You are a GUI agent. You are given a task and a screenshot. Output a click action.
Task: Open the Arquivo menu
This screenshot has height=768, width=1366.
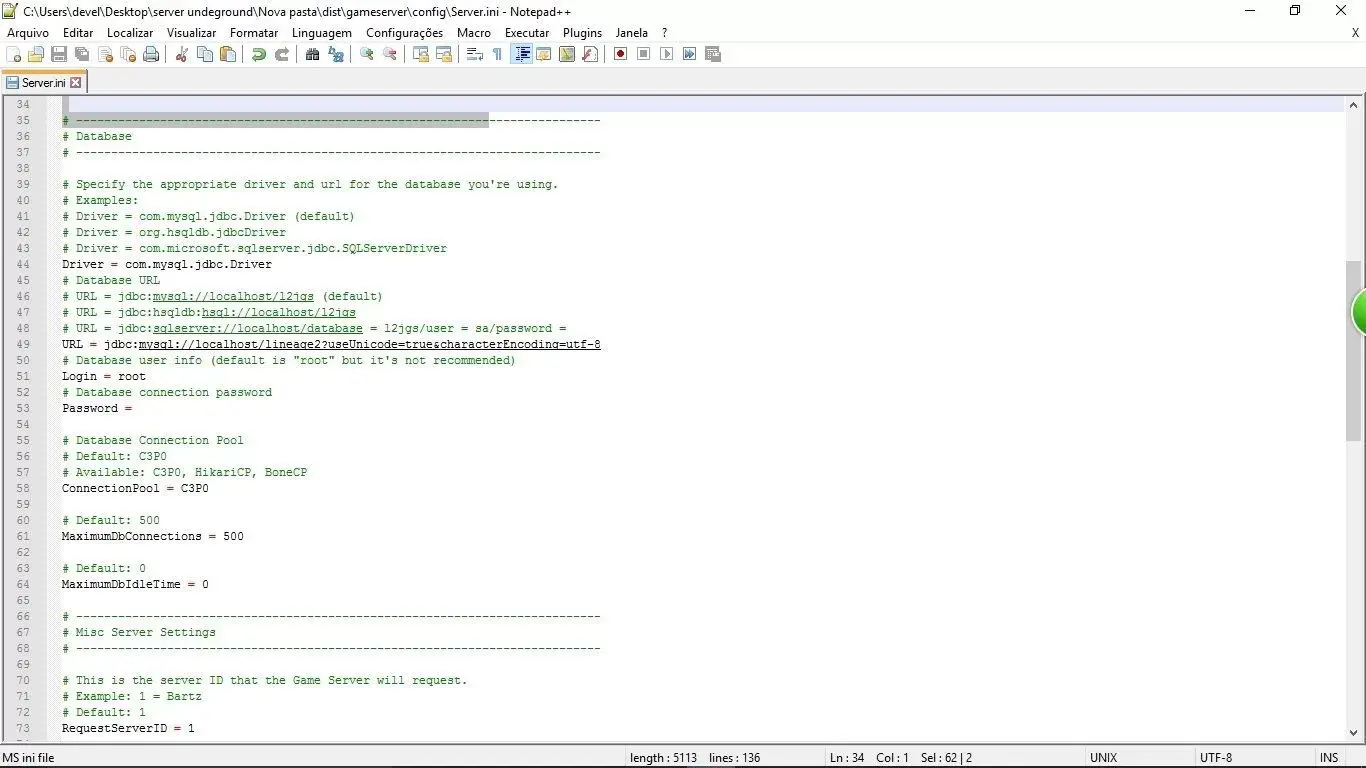(x=28, y=33)
